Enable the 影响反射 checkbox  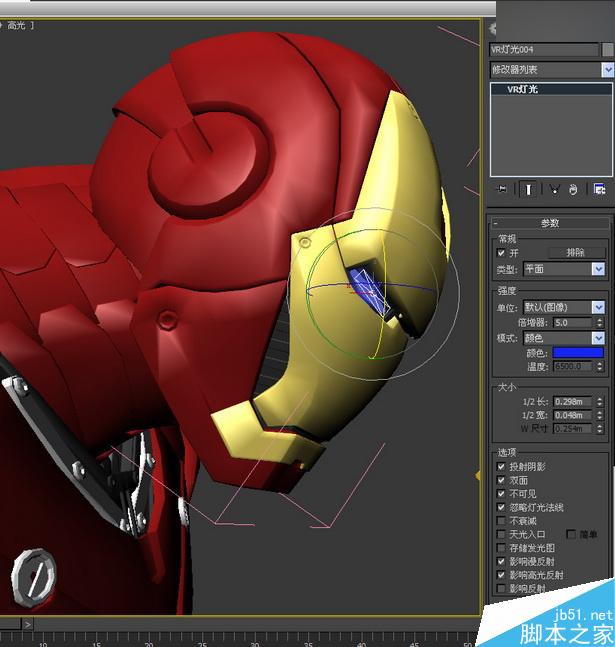pos(501,588)
